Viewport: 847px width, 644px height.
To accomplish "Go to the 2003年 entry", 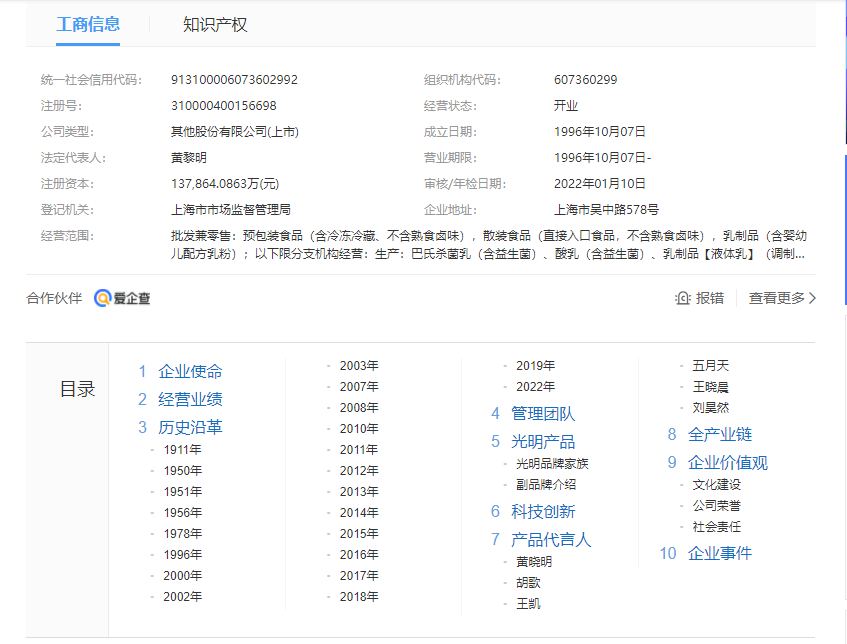I will tap(359, 366).
